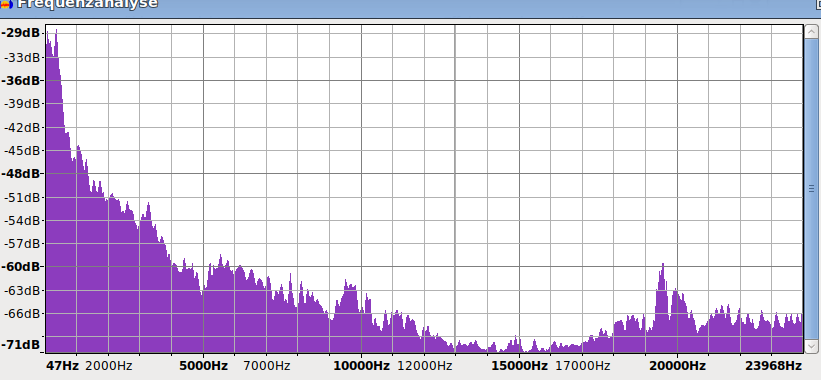Click the -48dB axis label
The height and width of the screenshot is (380, 821).
[20, 174]
